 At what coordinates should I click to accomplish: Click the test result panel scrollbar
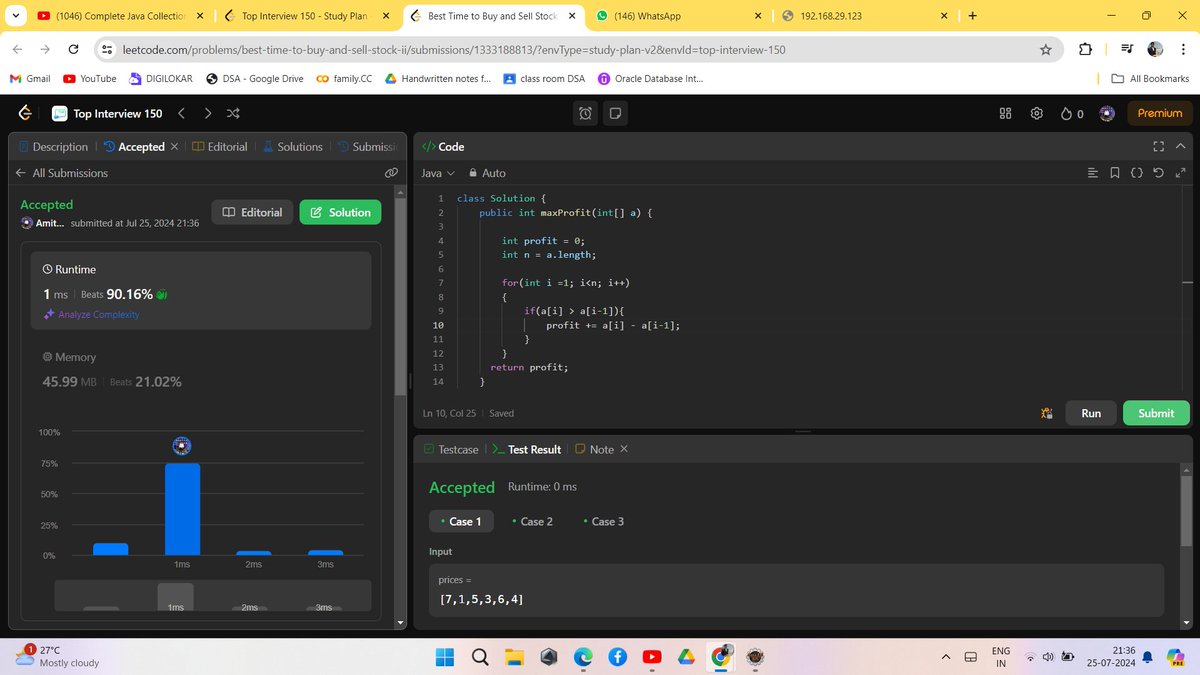(x=1186, y=510)
